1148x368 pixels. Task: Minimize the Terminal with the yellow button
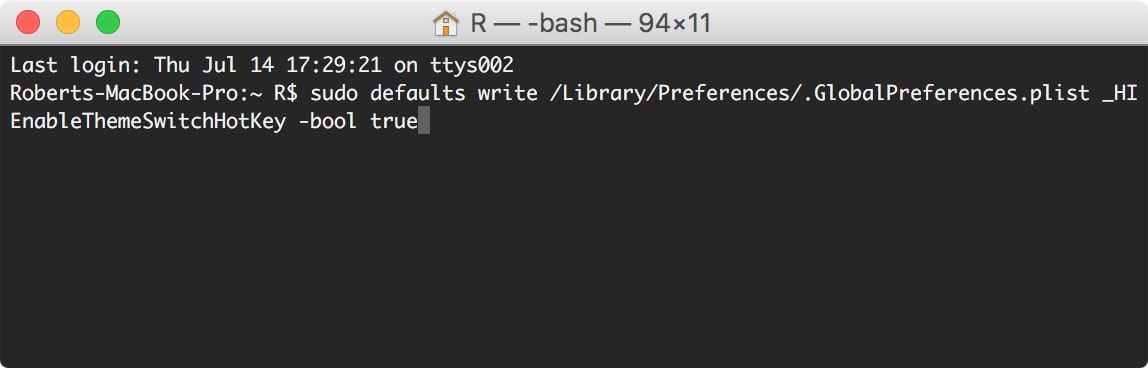[68, 23]
